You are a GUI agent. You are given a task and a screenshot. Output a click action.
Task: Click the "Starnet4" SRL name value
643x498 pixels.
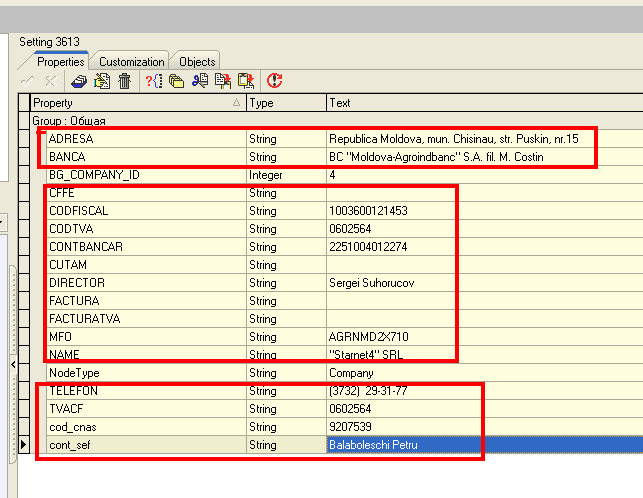pyautogui.click(x=366, y=355)
